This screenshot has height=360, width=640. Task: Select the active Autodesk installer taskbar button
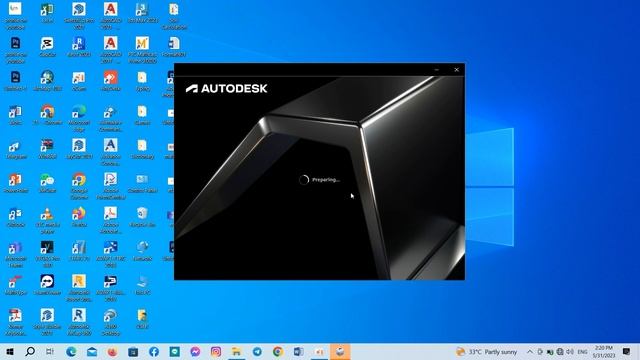340,351
